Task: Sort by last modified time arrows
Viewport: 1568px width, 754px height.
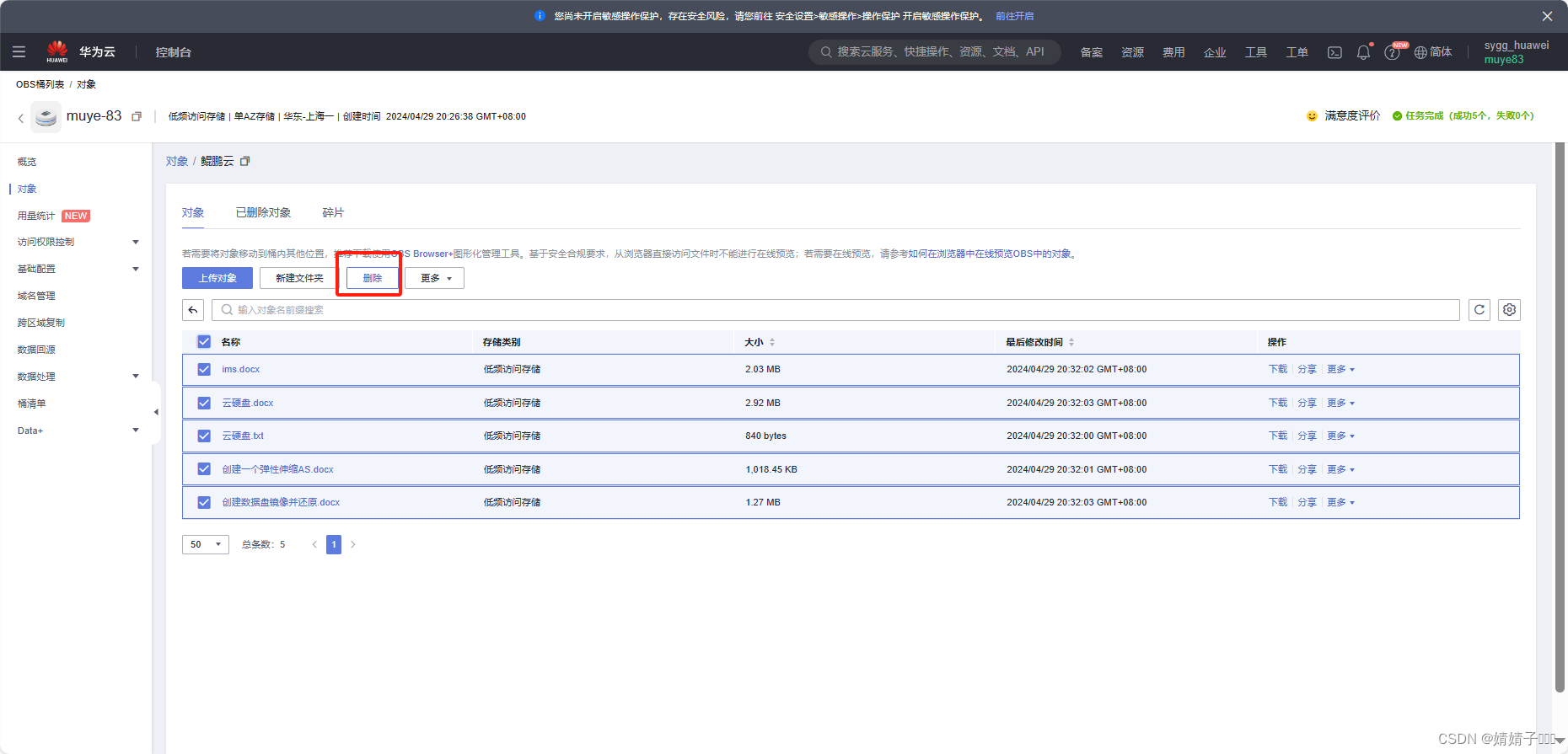Action: click(x=1071, y=342)
